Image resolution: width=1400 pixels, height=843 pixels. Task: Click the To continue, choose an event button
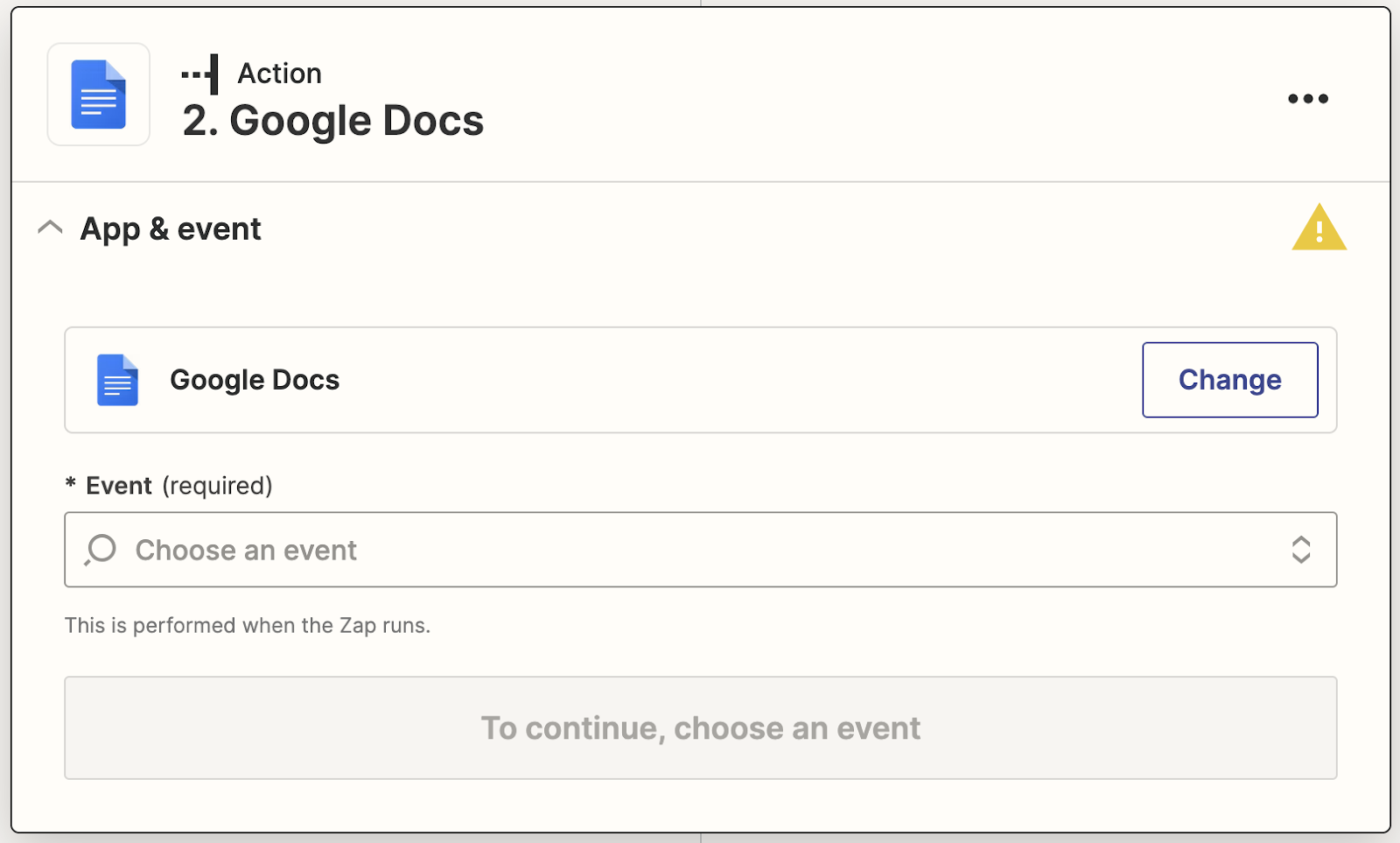700,727
